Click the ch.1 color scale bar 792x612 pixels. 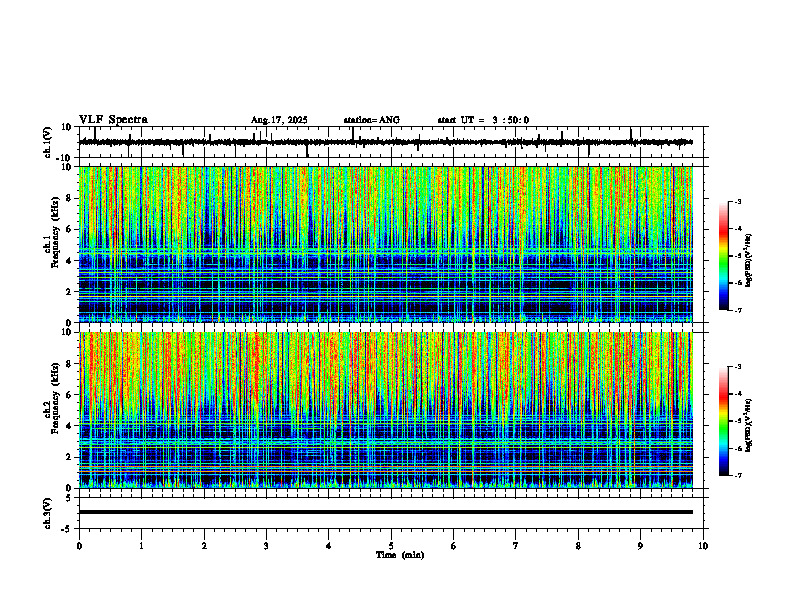pyautogui.click(x=724, y=256)
